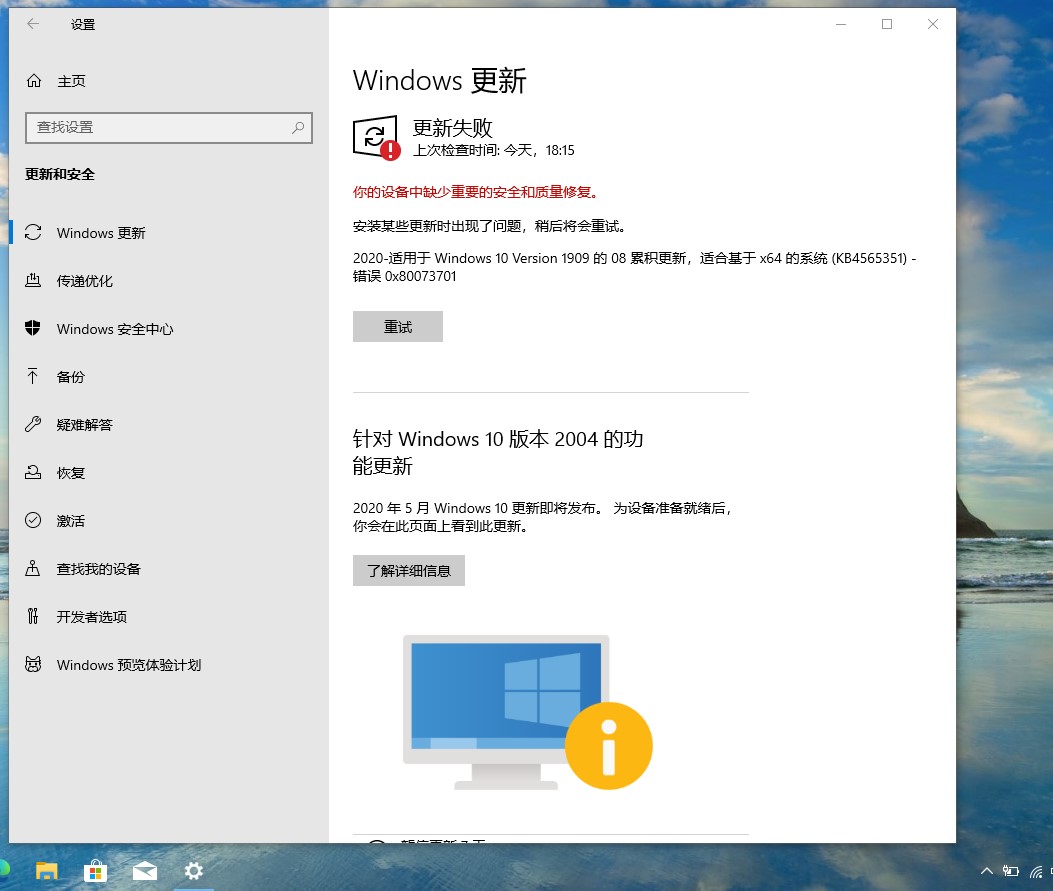1053x891 pixels.
Task: Click the 疑难解答 wrench icon
Action: tap(33, 424)
